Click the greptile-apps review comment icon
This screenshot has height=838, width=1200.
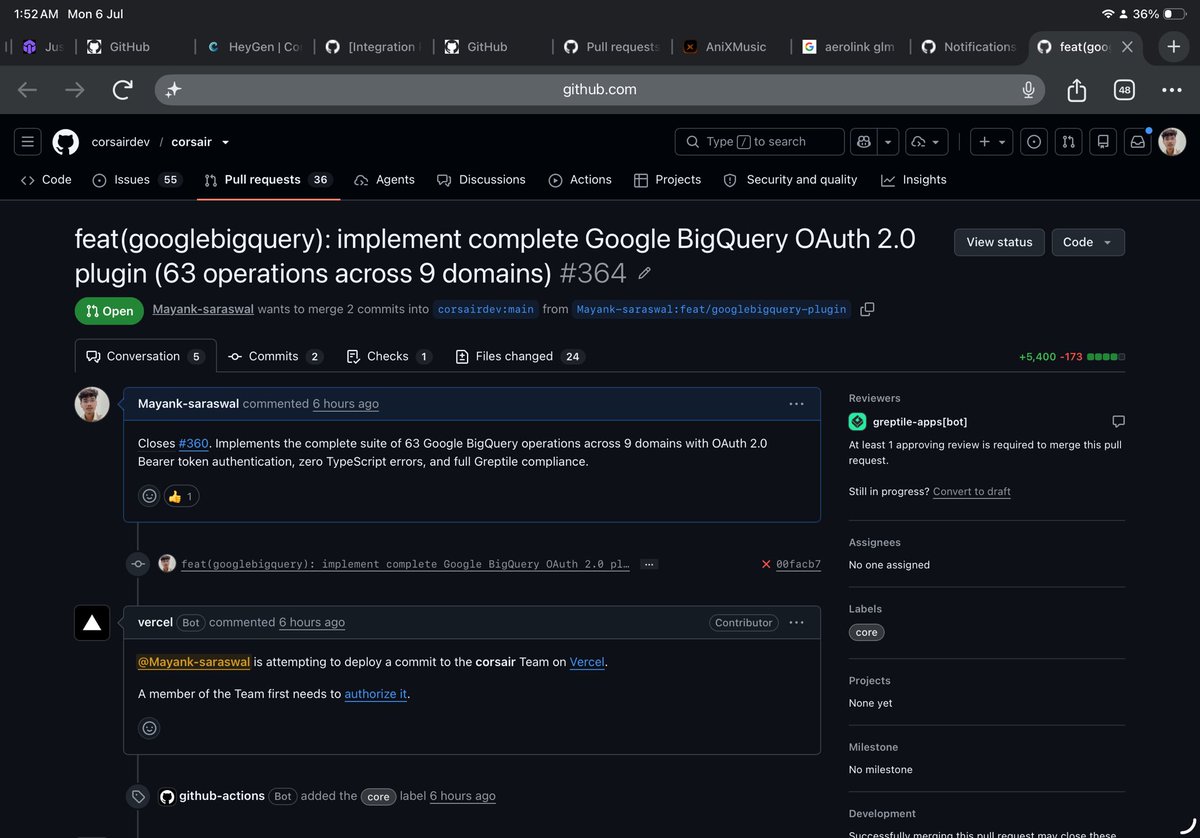point(1118,421)
